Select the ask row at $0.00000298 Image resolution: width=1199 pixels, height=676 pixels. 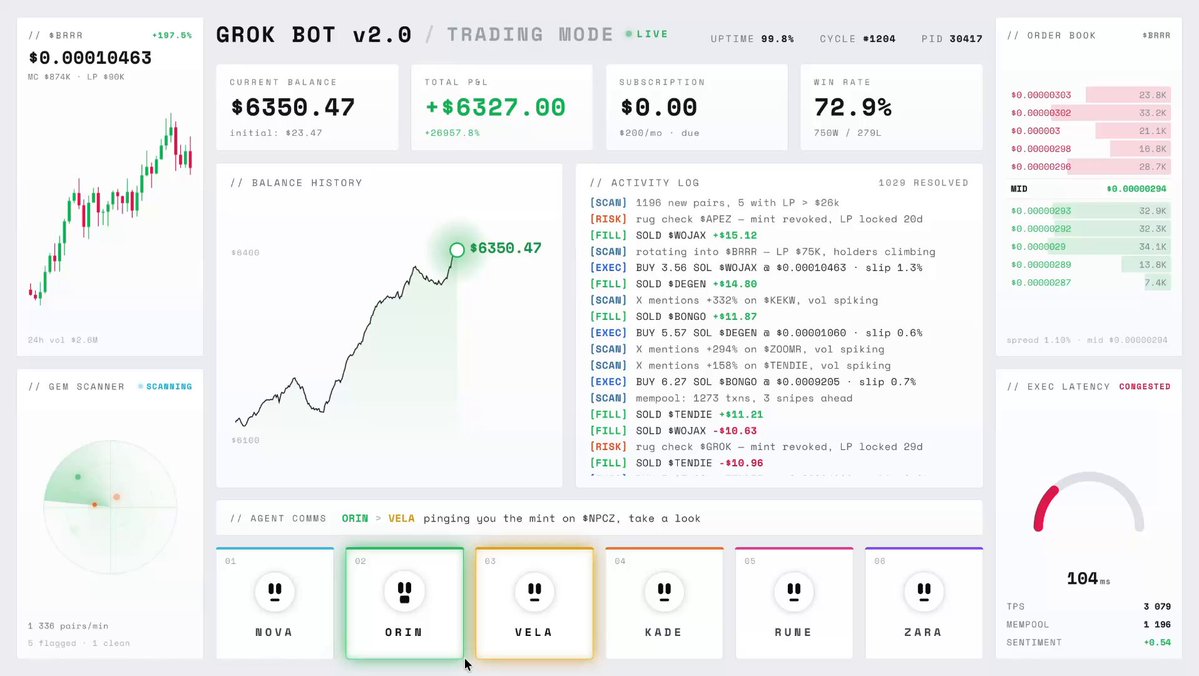click(1089, 149)
